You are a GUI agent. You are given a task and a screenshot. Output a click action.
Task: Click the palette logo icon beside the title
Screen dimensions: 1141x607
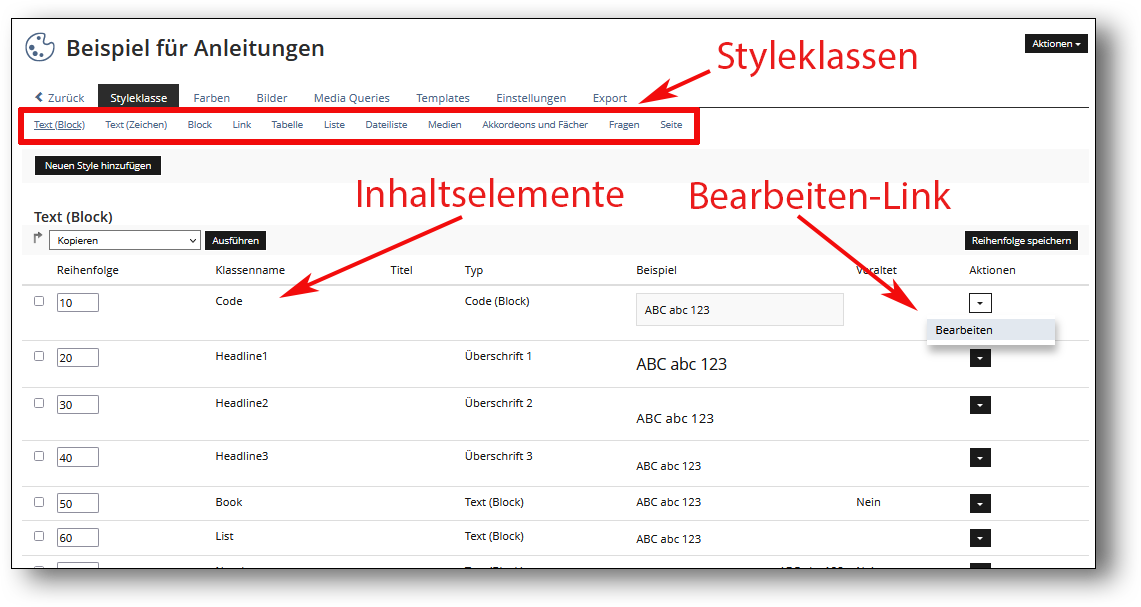click(41, 48)
